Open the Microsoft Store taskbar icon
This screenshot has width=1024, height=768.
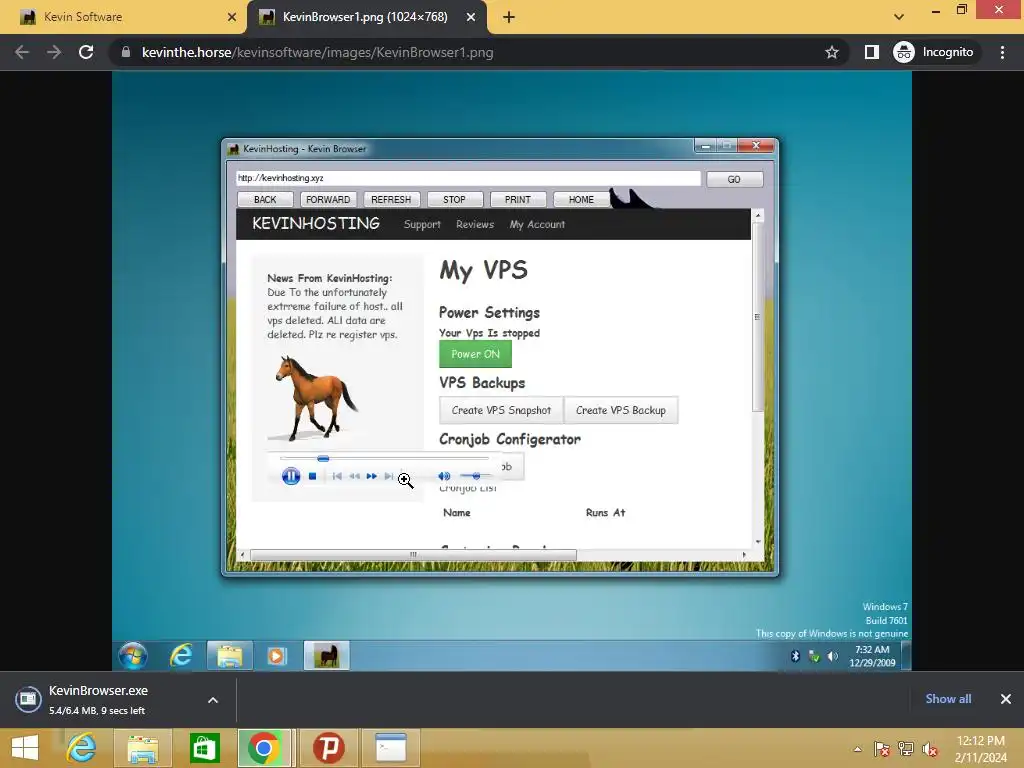[204, 748]
